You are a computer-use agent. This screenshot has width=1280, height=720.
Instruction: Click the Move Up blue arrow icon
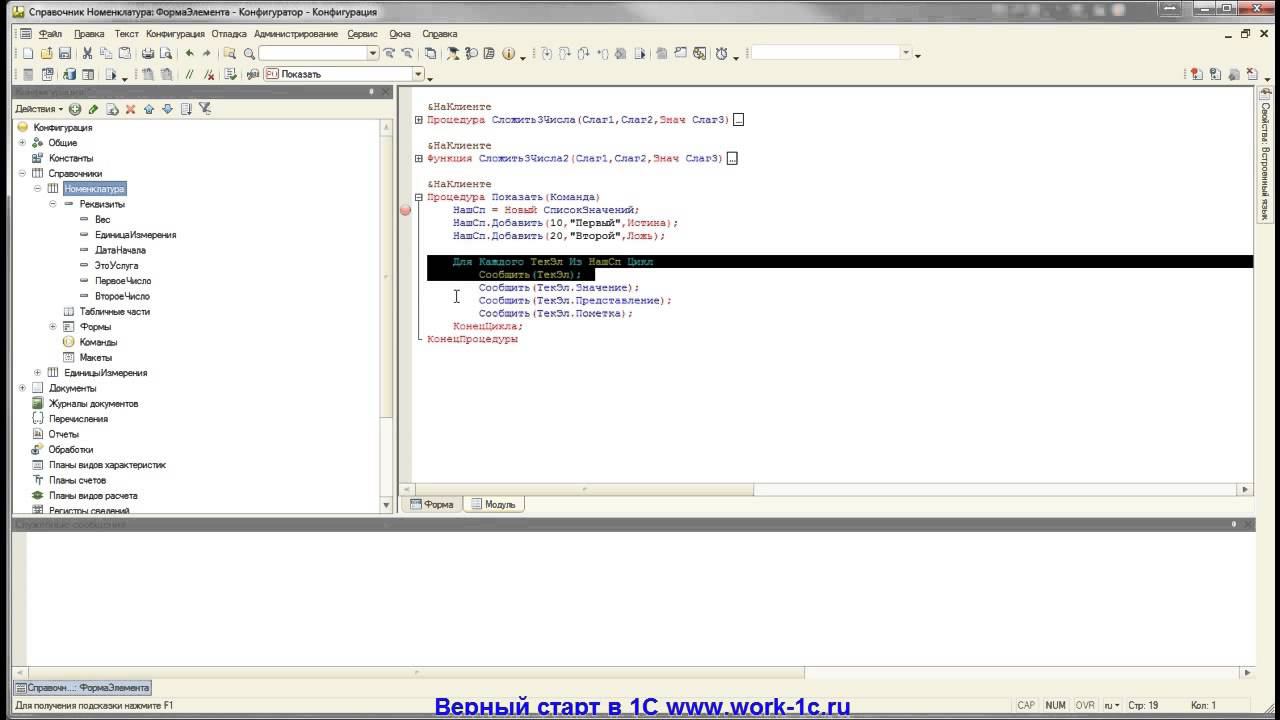pos(149,109)
